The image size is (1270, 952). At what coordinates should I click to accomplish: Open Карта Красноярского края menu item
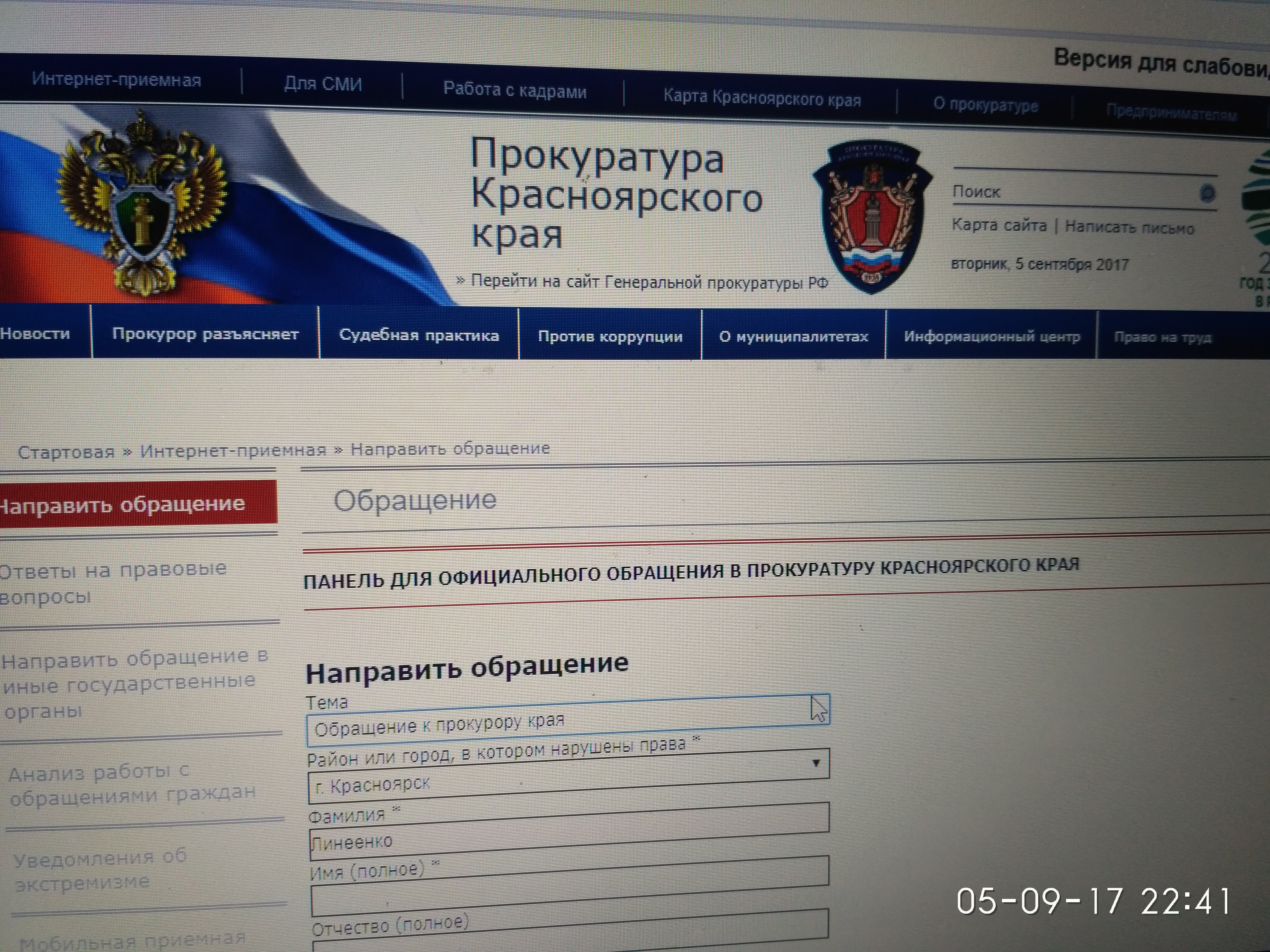pos(762,98)
